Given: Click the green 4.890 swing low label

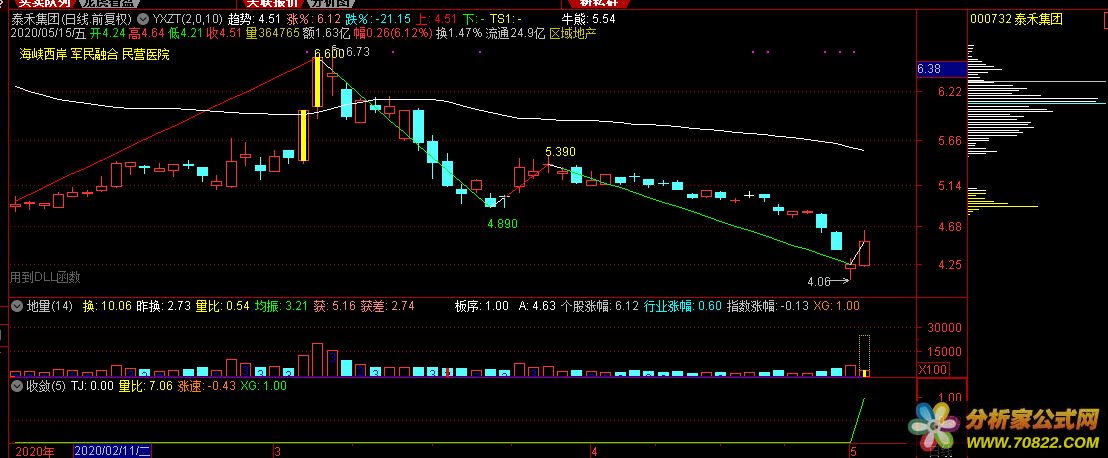Looking at the screenshot, I should click(x=502, y=223).
